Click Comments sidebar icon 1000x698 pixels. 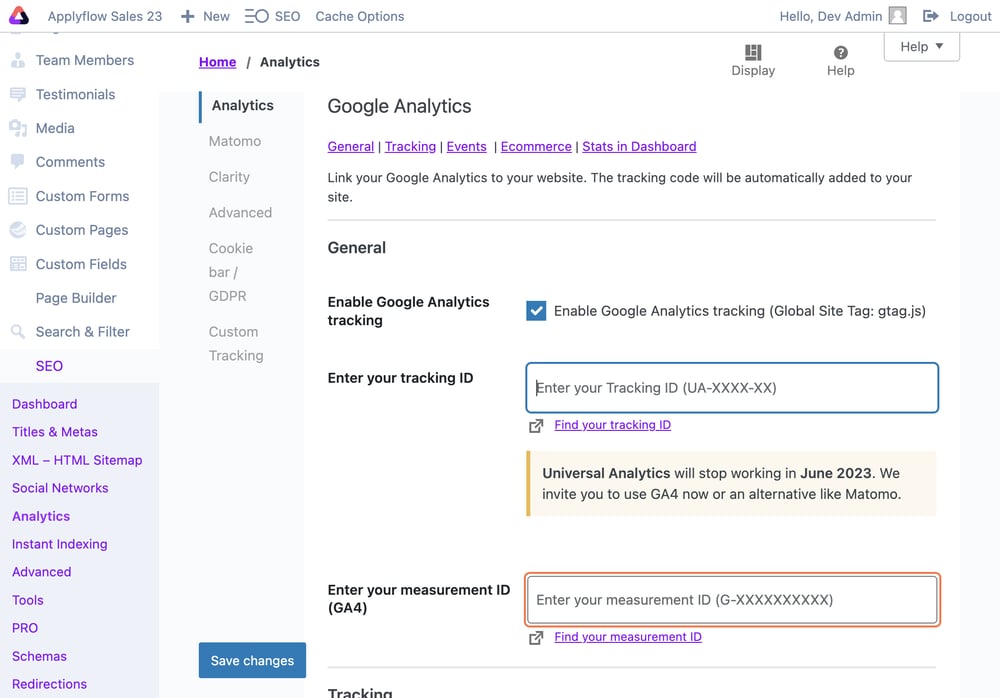(x=18, y=161)
